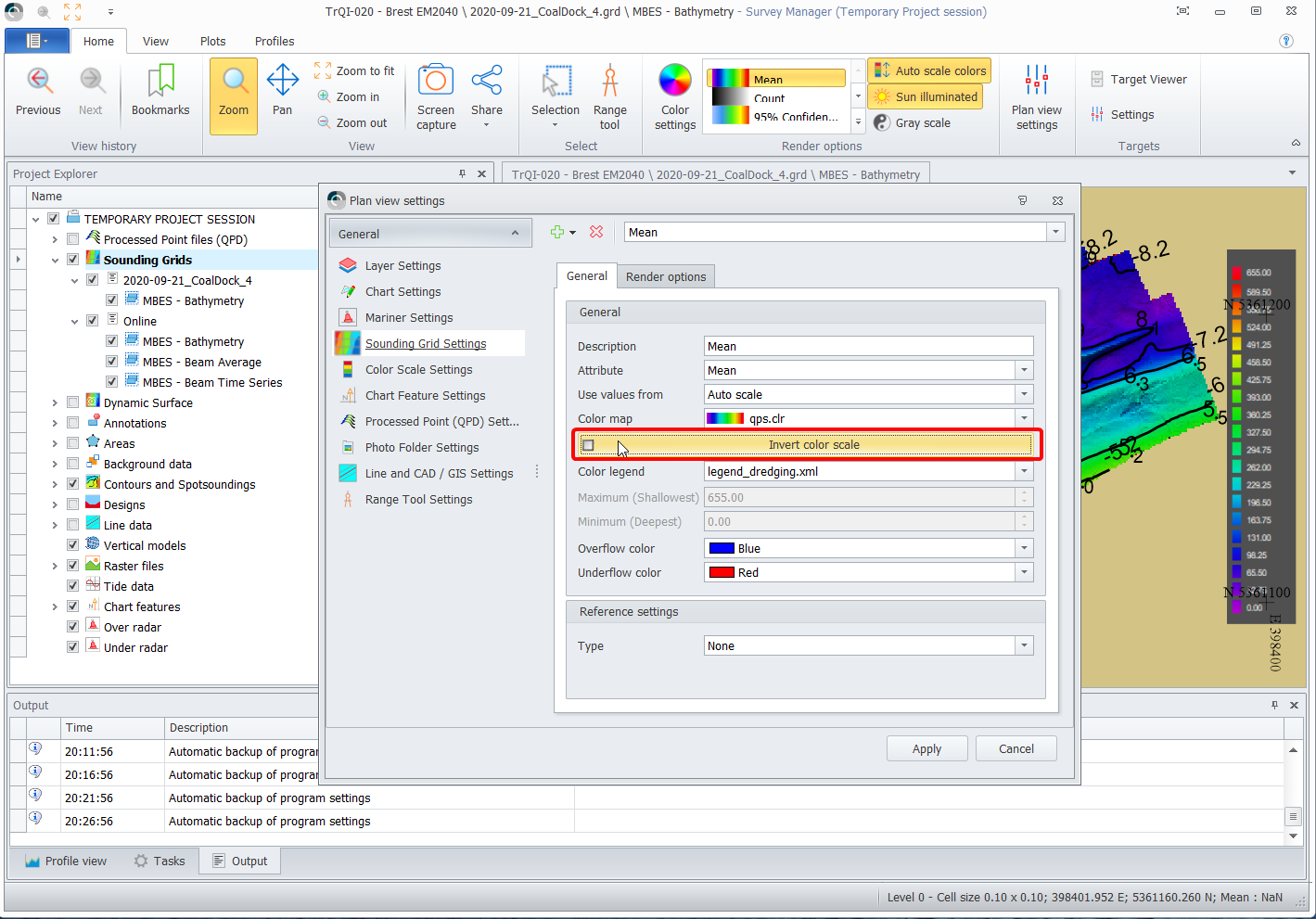This screenshot has width=1316, height=919.
Task: Open the Bookmarks tool in the ribbon
Action: coord(160,92)
